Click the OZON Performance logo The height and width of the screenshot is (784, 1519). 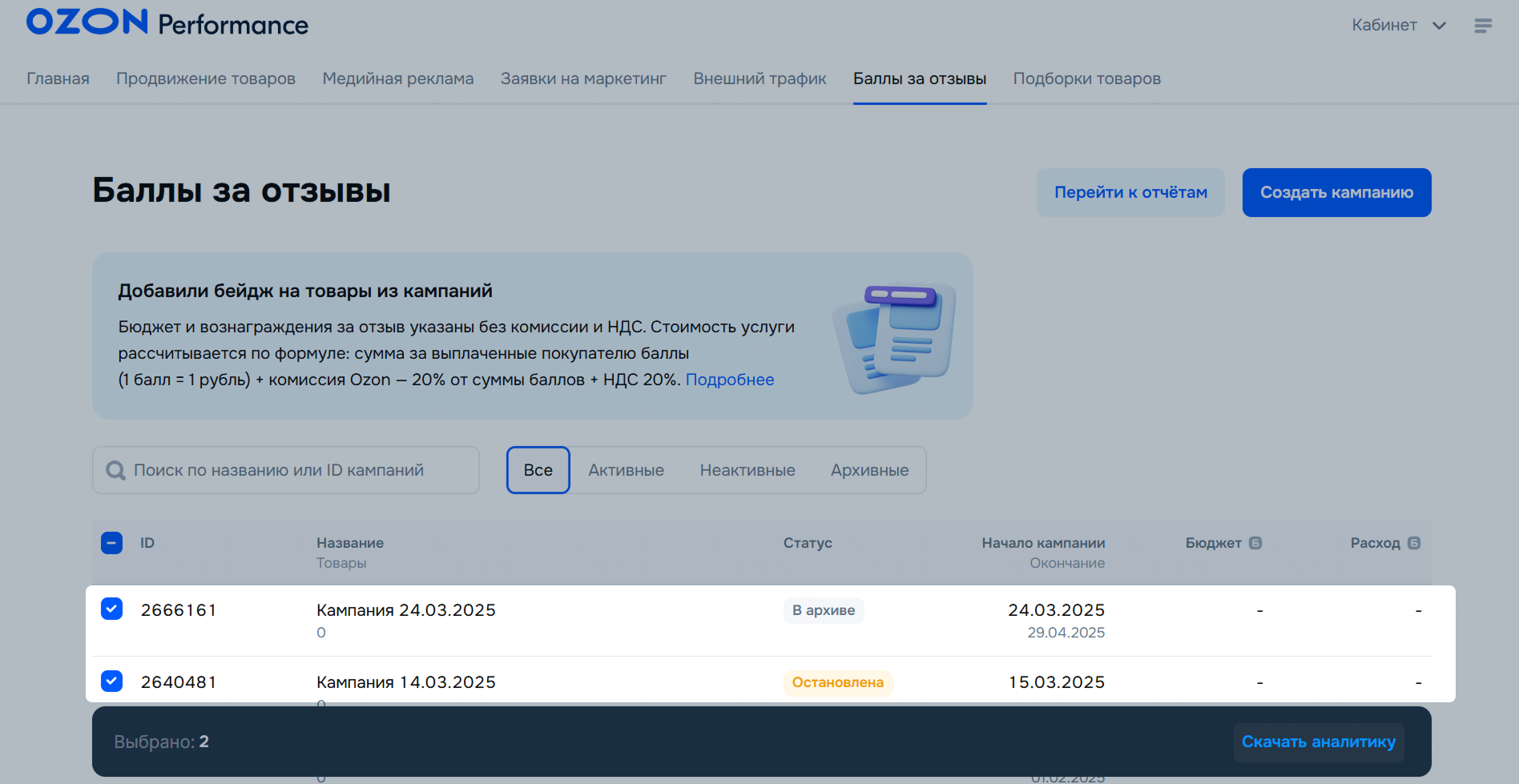pos(167,23)
